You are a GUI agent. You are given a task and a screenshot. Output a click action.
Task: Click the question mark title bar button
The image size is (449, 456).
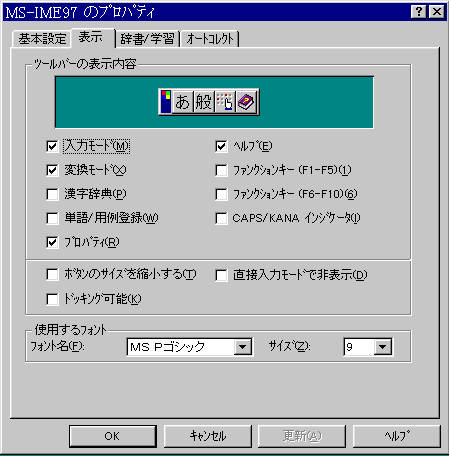tap(419, 12)
